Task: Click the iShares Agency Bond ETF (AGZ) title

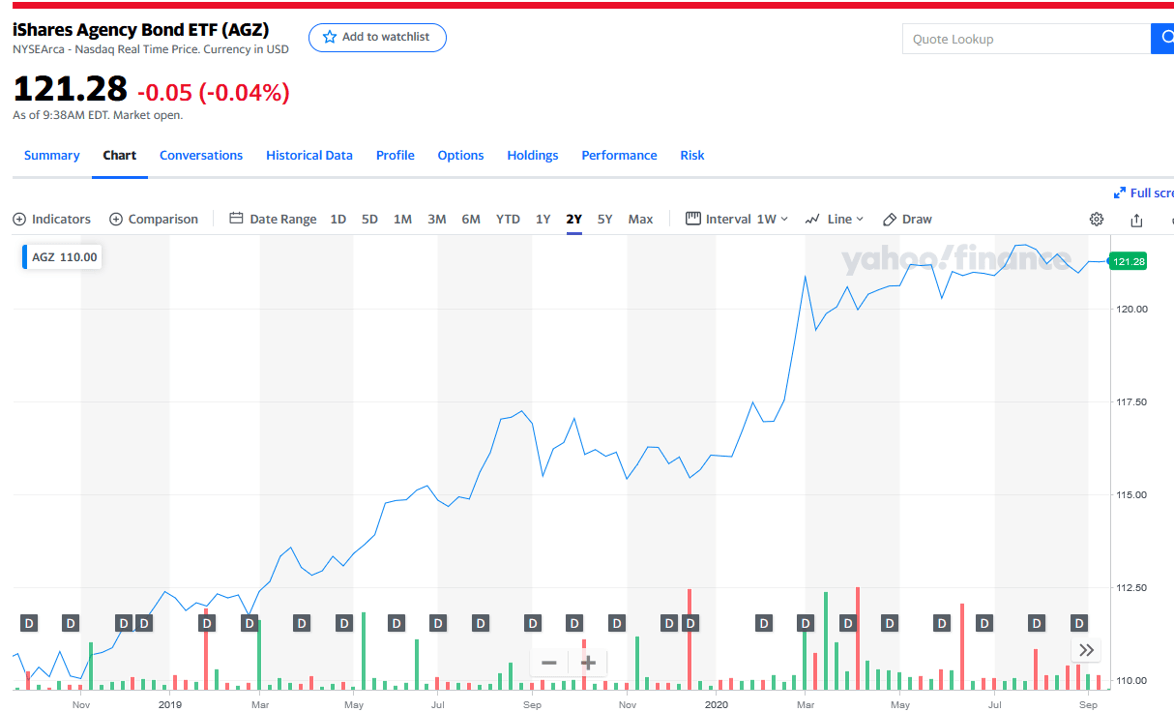Action: 141,30
